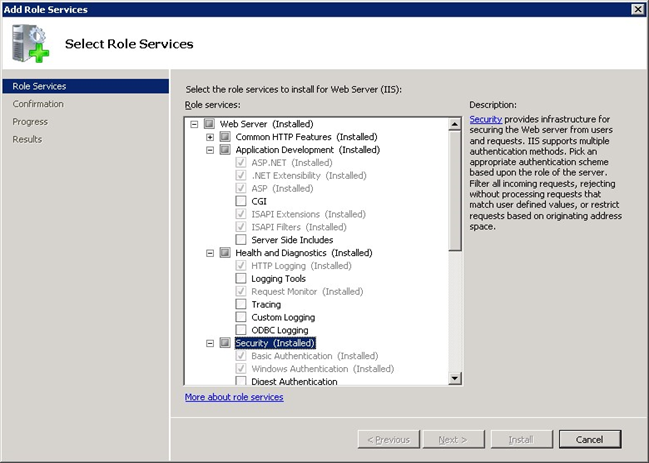Click the .NET Extensibility (Installed) text
Viewport: 649px width, 463px height.
click(309, 175)
